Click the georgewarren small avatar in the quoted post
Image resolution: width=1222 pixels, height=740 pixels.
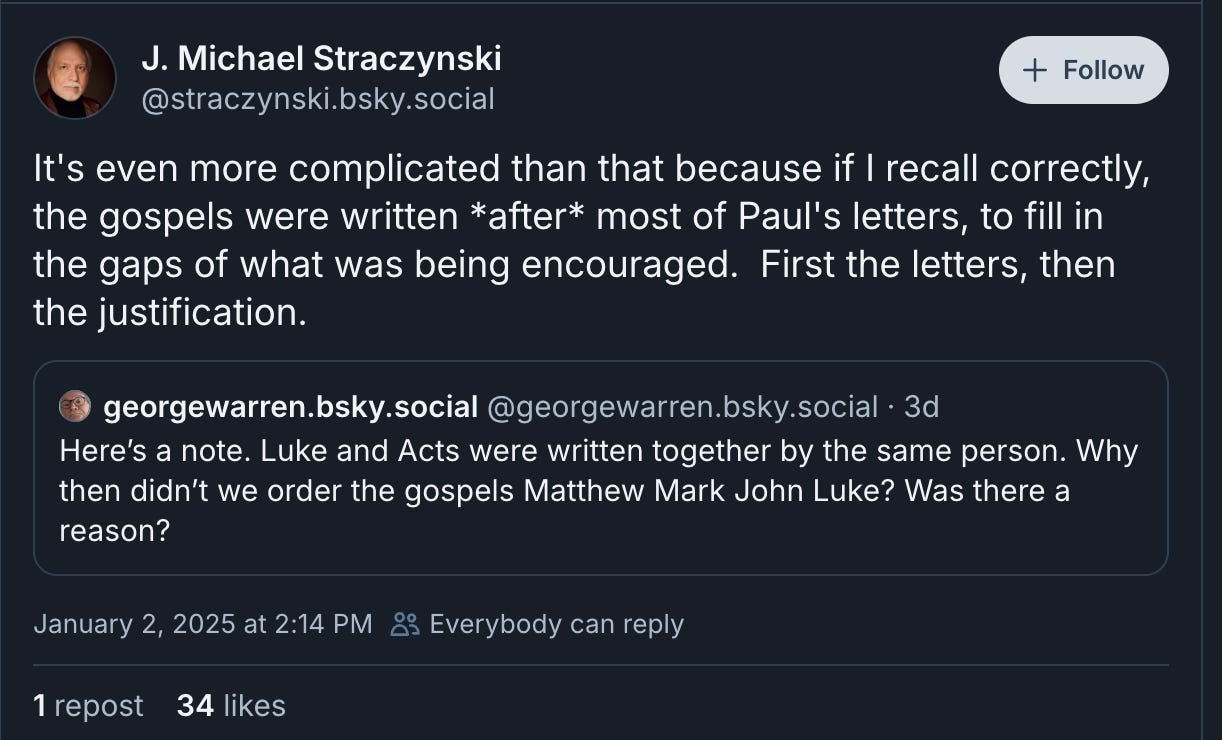pos(75,407)
